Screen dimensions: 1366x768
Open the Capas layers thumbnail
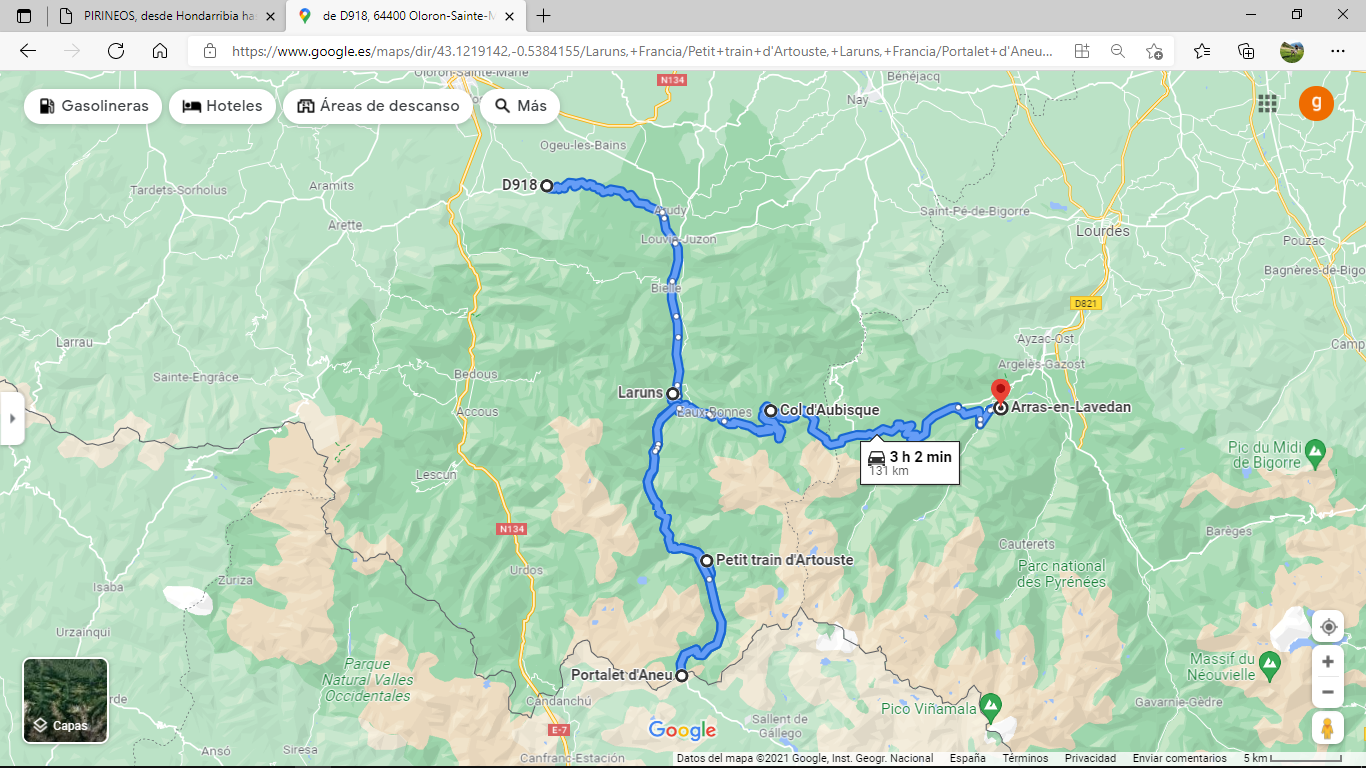(x=66, y=700)
